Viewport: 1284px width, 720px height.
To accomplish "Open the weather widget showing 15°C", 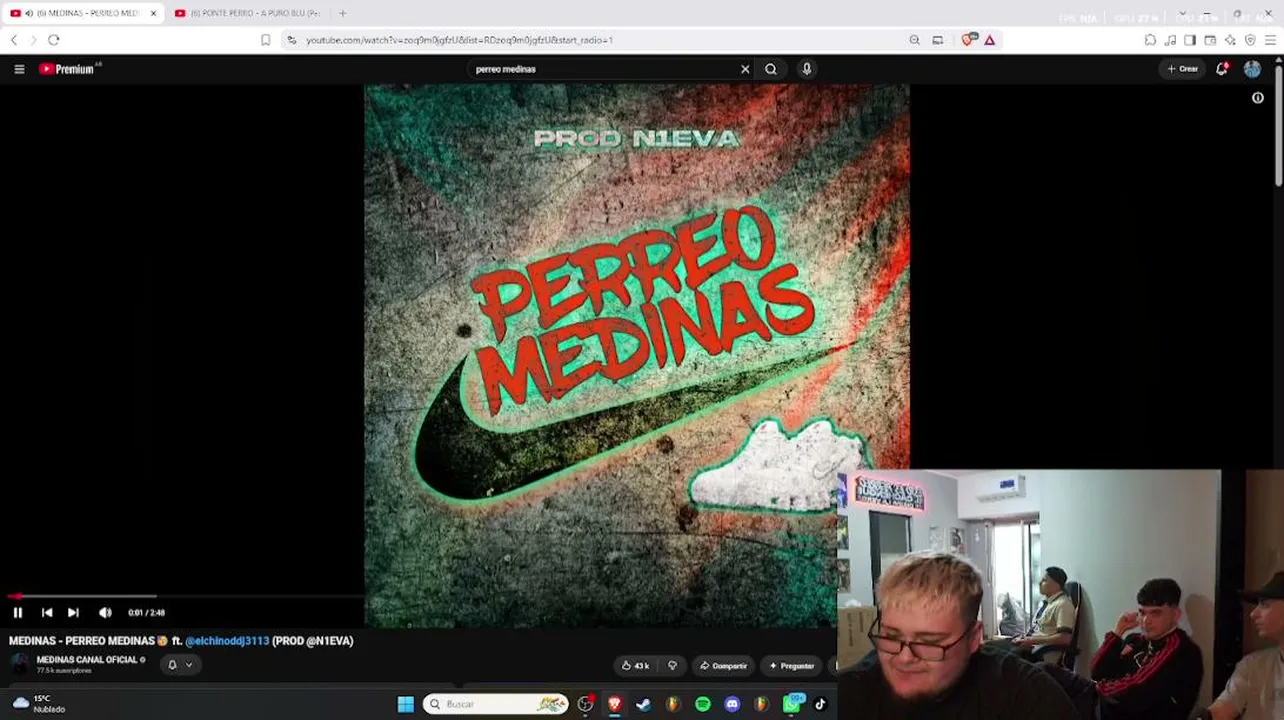I will coord(38,704).
